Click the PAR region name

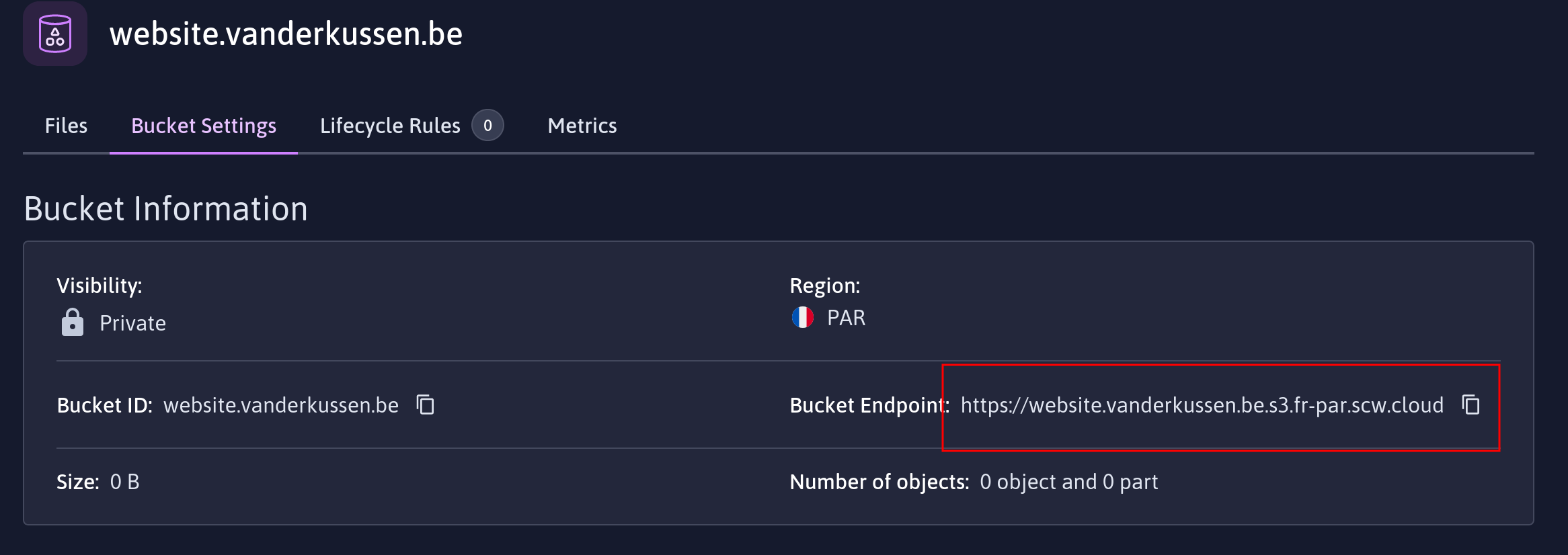coord(846,318)
